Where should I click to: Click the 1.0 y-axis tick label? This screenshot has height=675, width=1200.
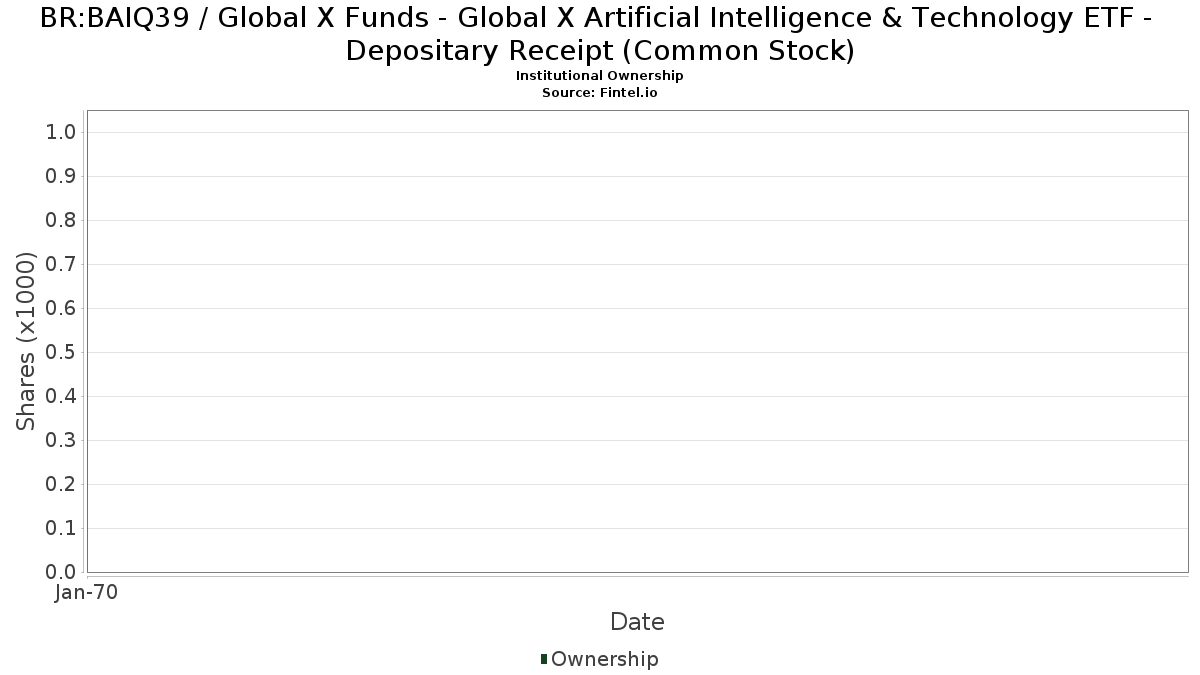coord(62,133)
